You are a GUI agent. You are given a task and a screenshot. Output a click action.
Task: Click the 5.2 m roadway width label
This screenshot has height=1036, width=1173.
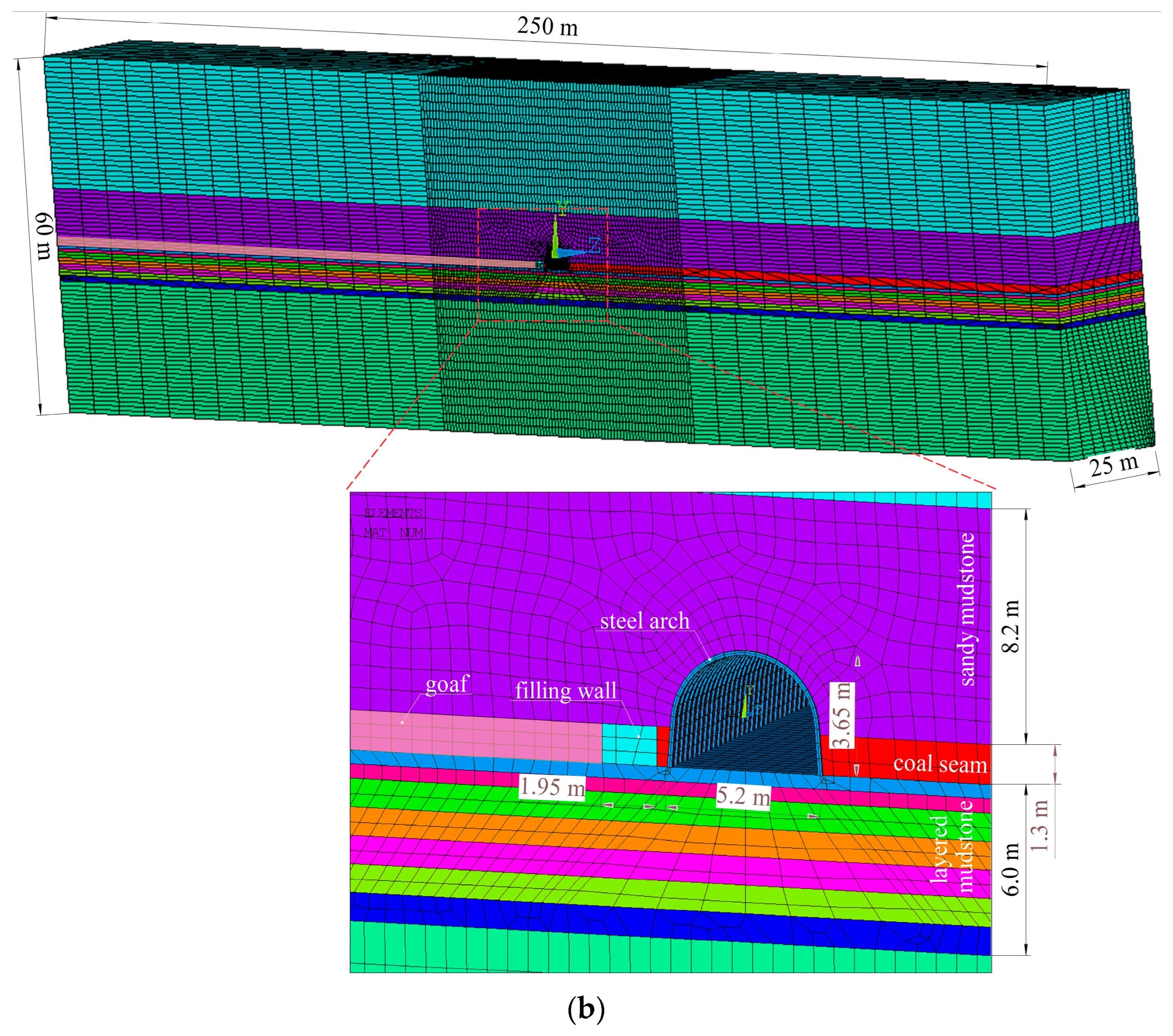743,796
